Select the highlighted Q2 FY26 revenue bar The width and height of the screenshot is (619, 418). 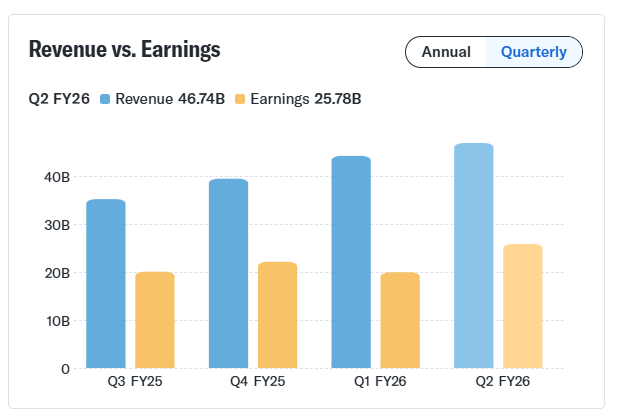(x=473, y=256)
